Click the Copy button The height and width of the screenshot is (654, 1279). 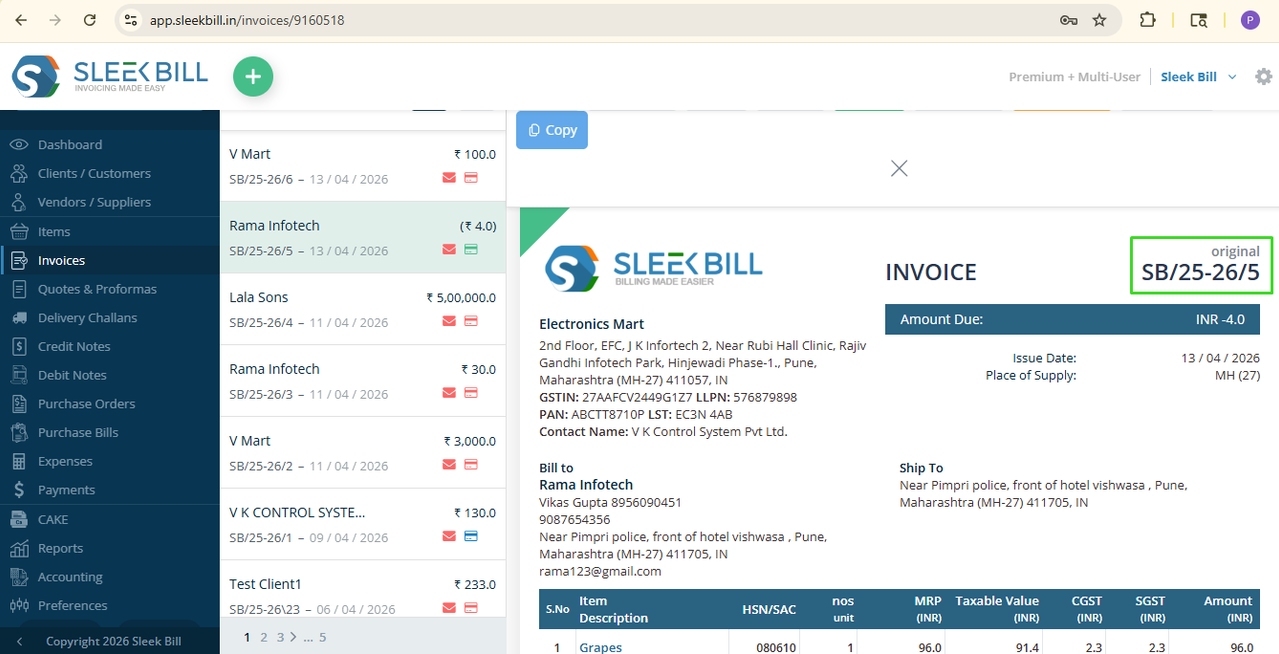click(x=552, y=130)
